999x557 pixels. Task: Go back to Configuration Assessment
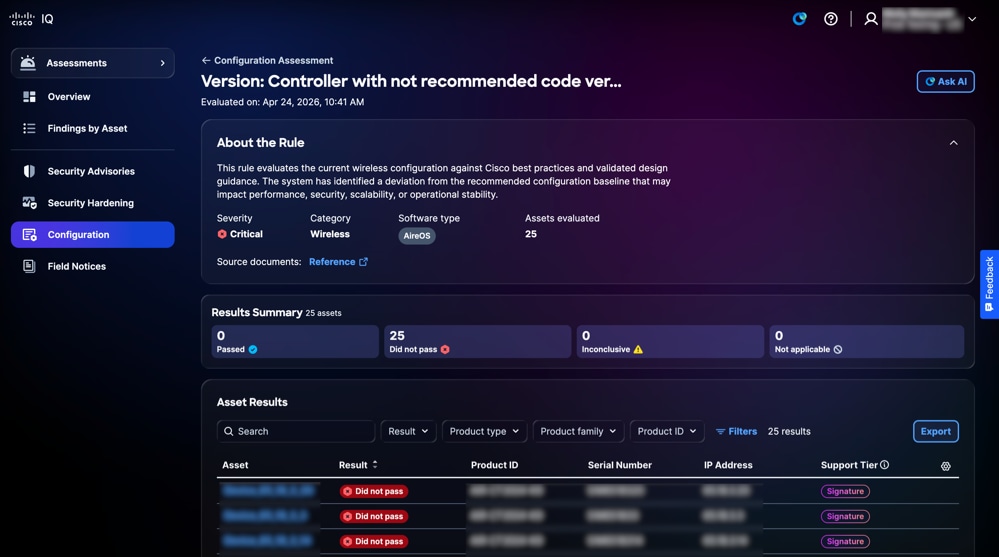[x=267, y=61]
